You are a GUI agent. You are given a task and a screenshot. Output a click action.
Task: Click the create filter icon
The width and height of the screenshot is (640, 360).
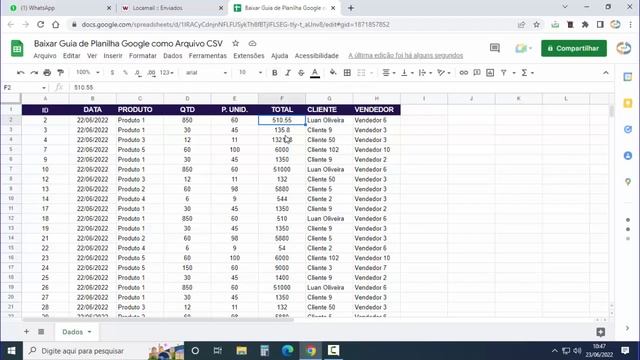(x=504, y=73)
